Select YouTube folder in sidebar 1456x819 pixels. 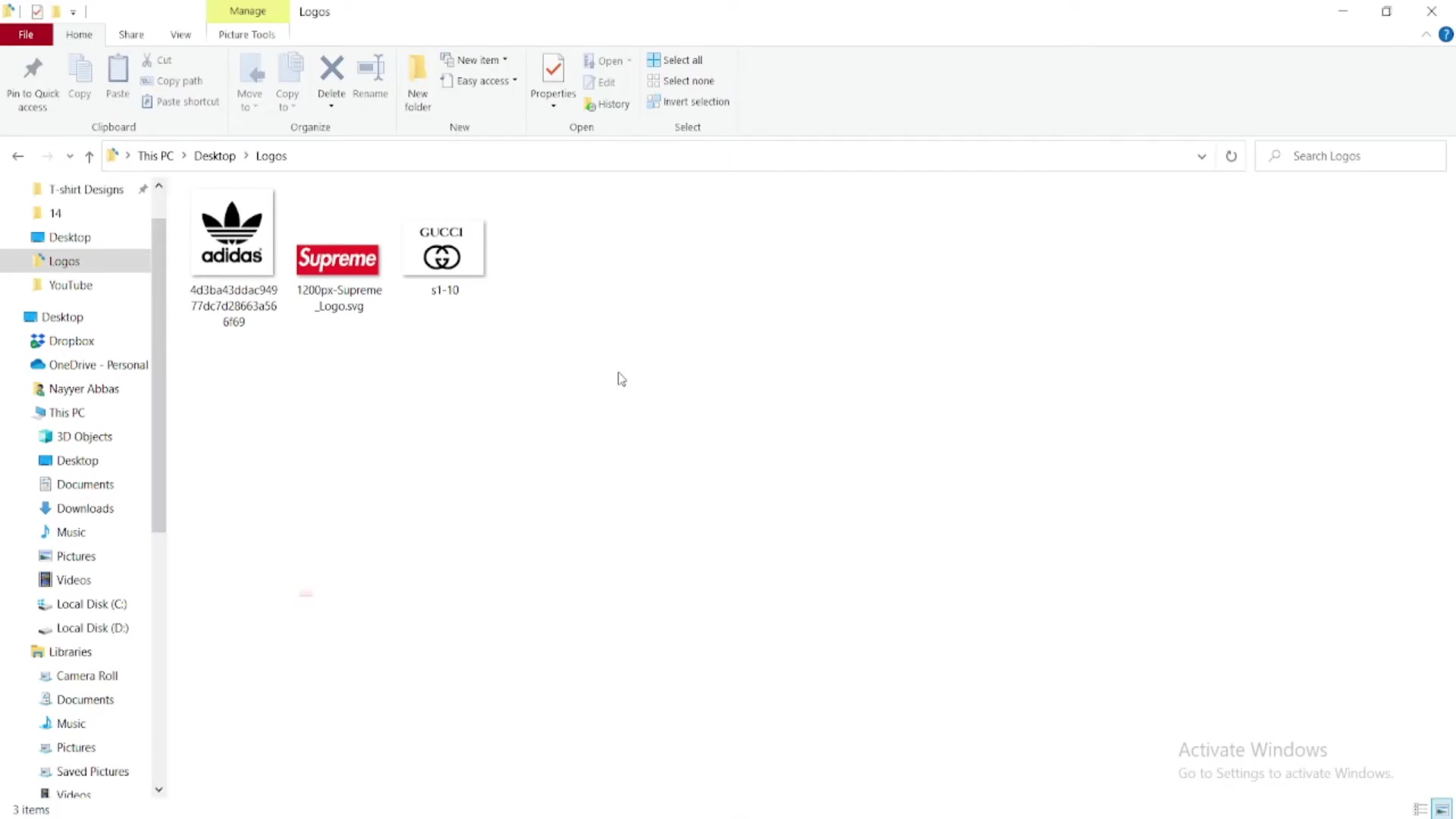pyautogui.click(x=71, y=285)
